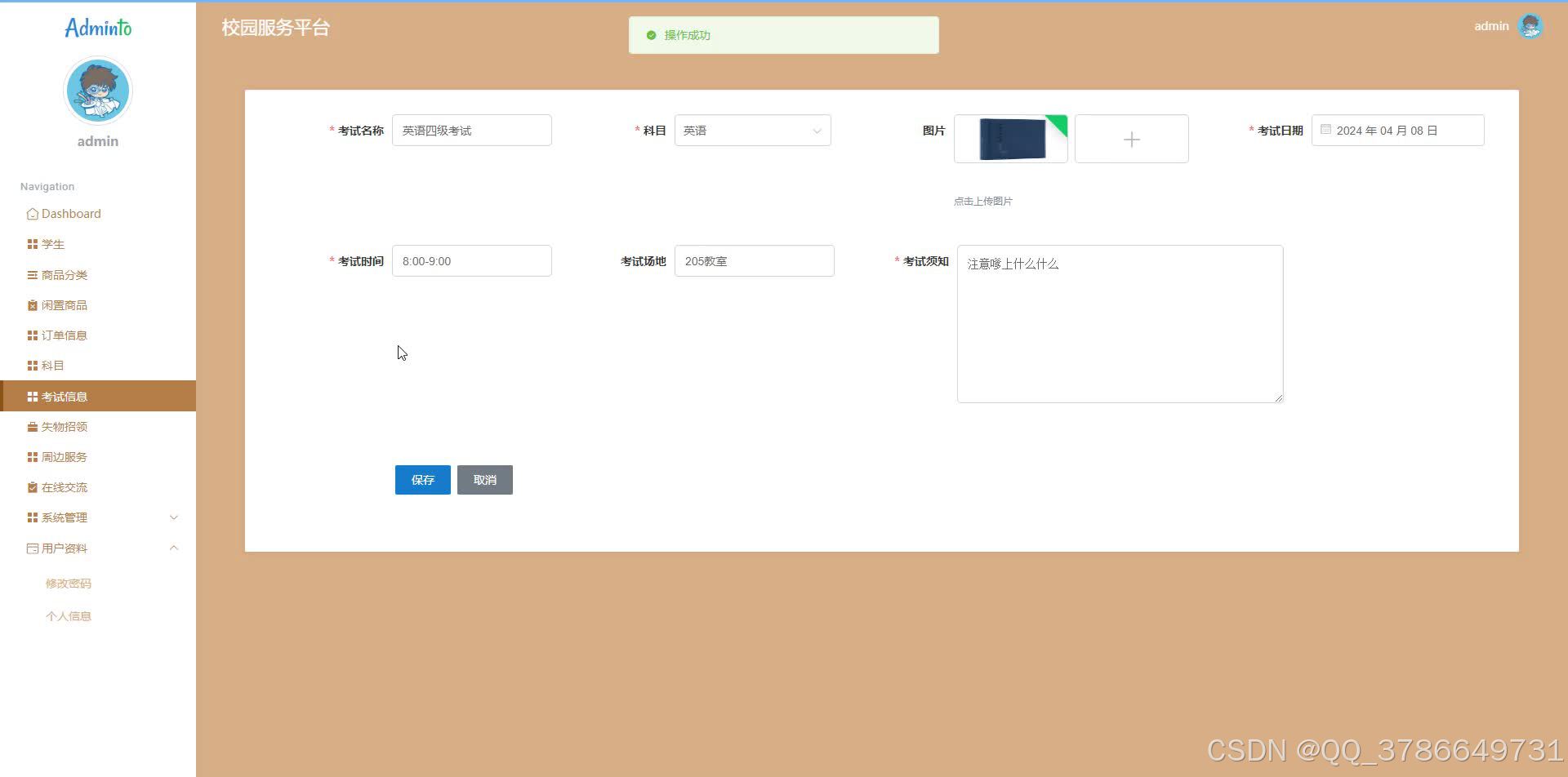Open the 学生 menu item

[x=98, y=244]
